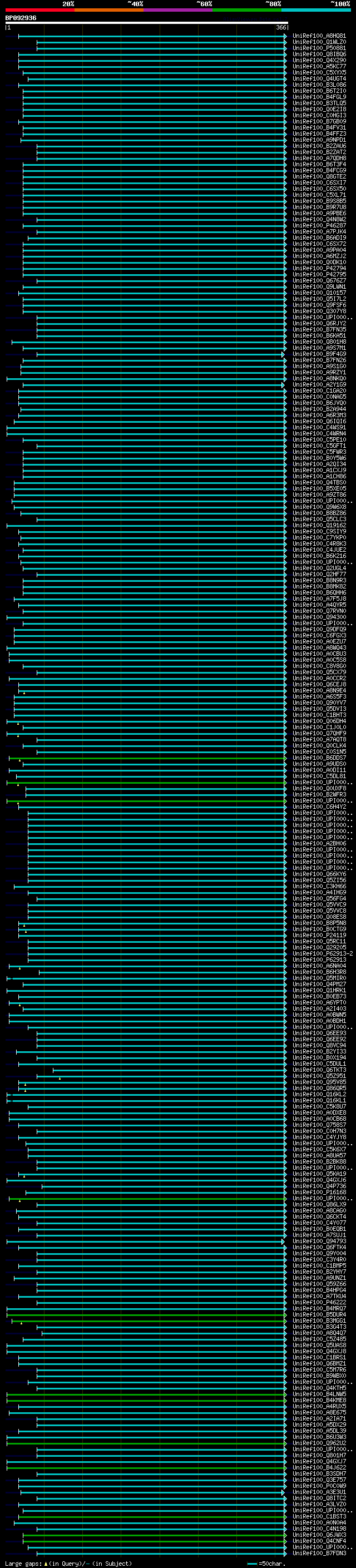The width and height of the screenshot is (356, 1568).
Task: Click the arrowhead ending the UniRef100_Q94793 alignment
Action: [283, 1241]
